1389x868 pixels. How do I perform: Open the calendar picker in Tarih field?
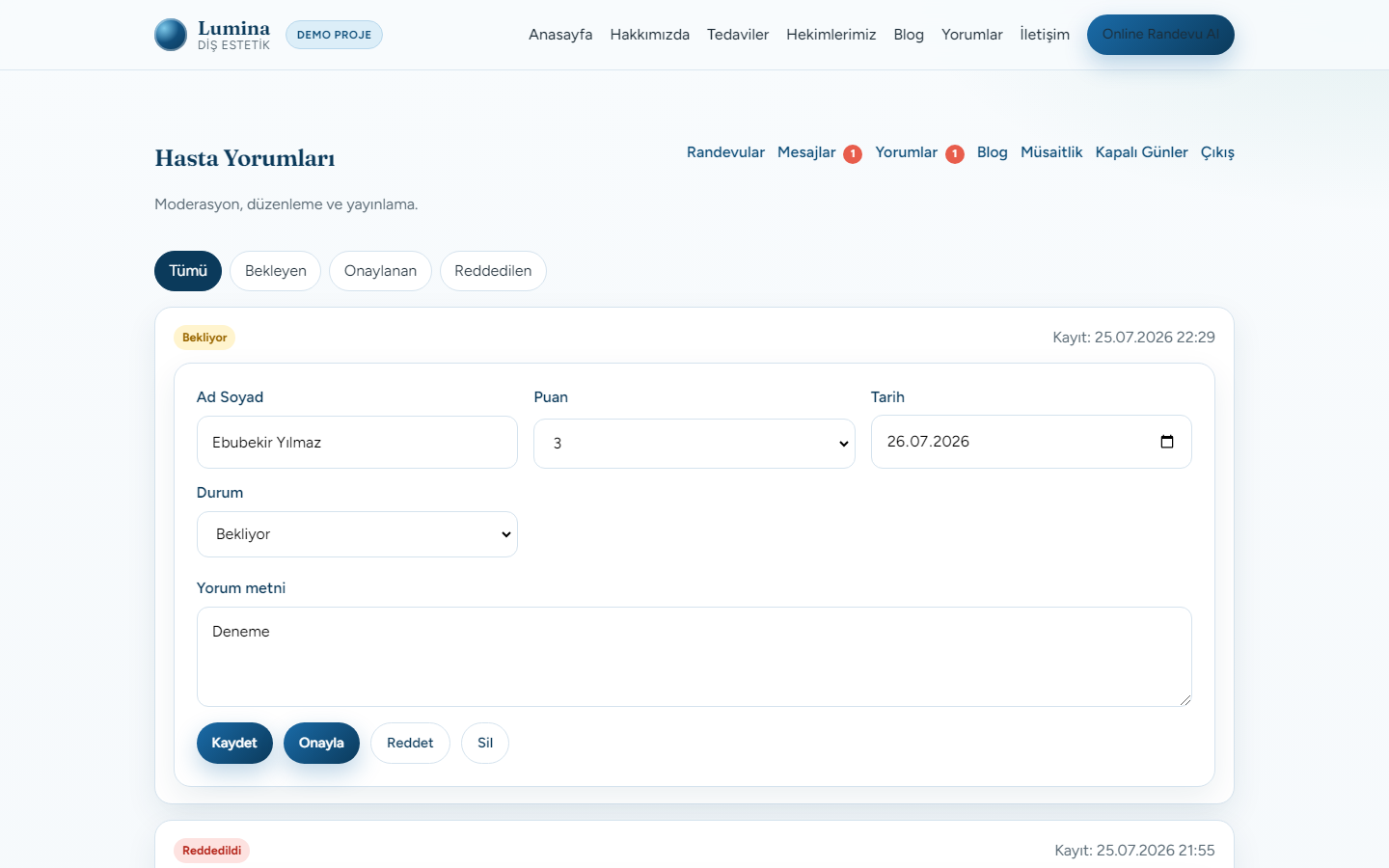click(x=1167, y=442)
